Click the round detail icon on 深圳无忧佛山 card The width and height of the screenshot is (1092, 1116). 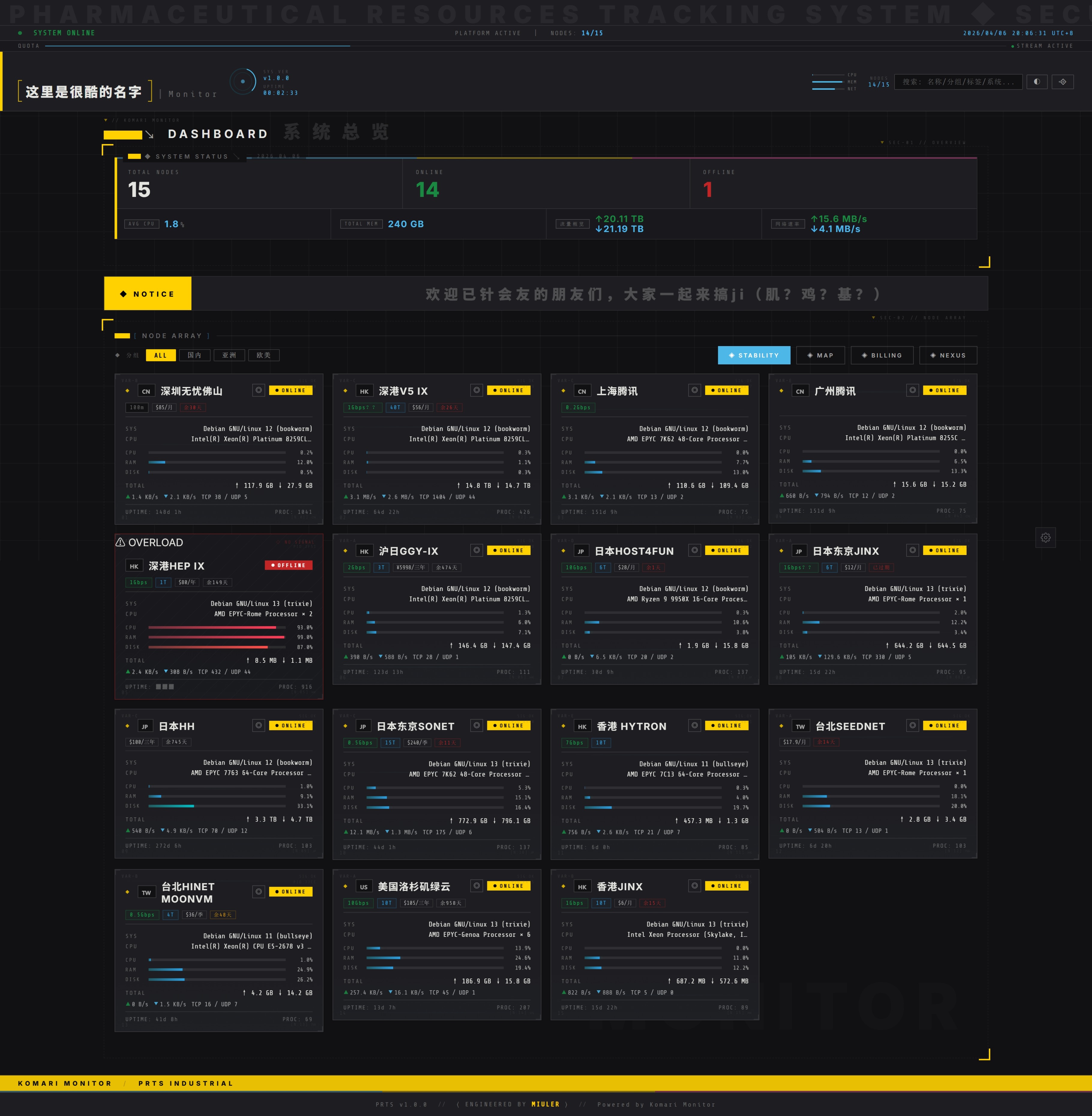point(259,390)
